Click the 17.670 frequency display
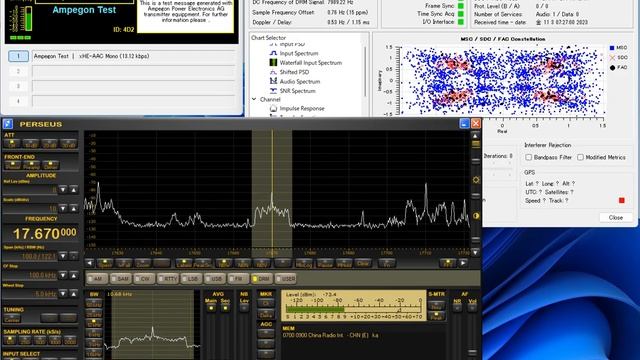The width and height of the screenshot is (640, 360). (x=41, y=233)
